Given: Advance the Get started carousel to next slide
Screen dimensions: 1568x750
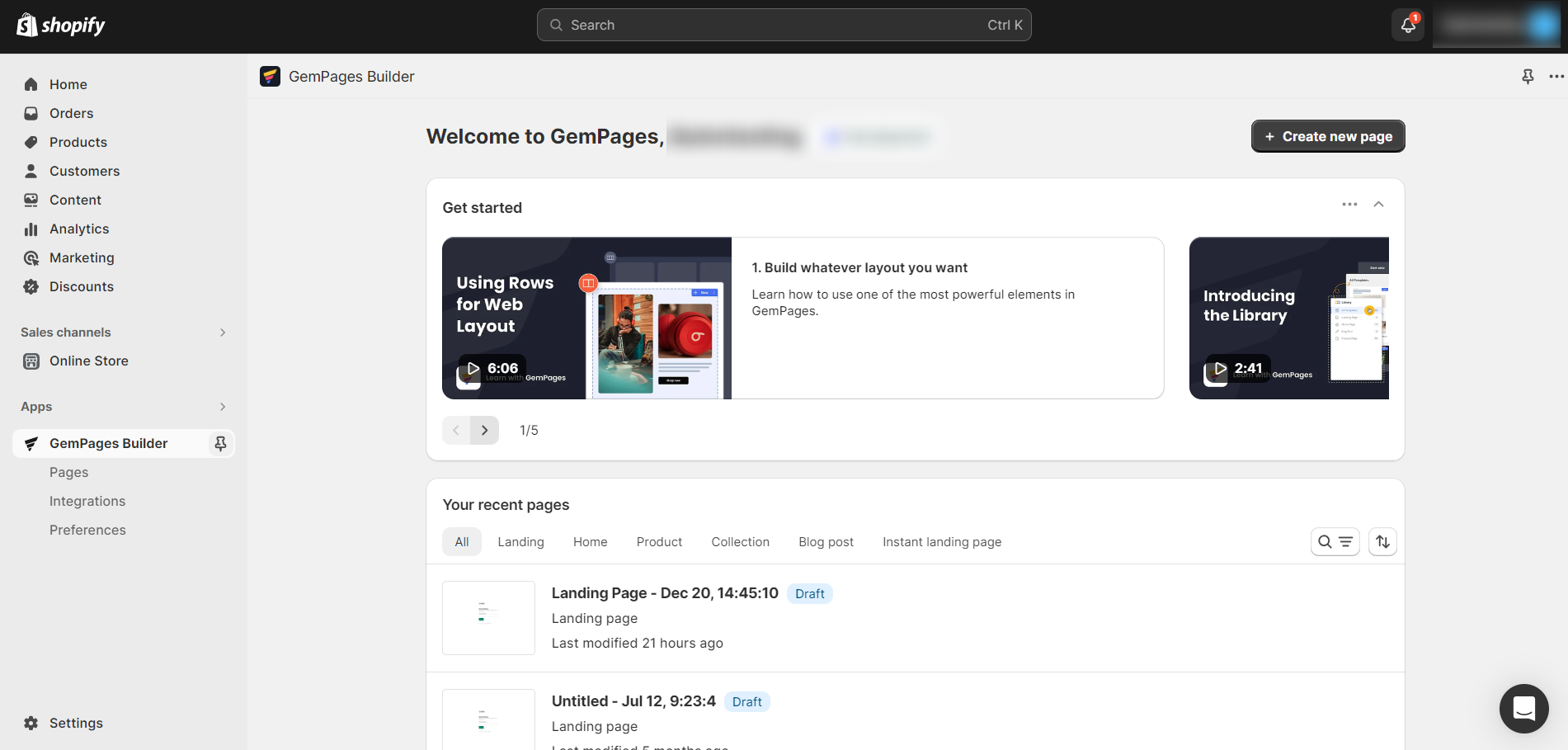Looking at the screenshot, I should tap(484, 430).
